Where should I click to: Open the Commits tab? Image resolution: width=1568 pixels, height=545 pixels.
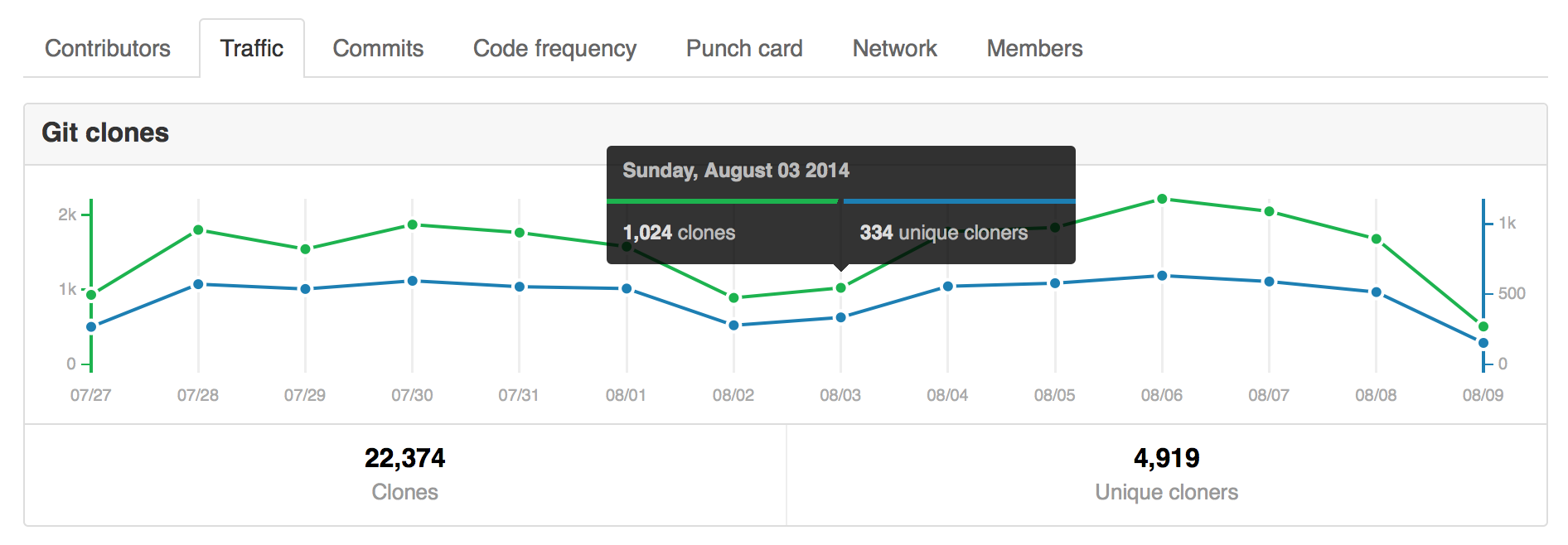pyautogui.click(x=377, y=48)
